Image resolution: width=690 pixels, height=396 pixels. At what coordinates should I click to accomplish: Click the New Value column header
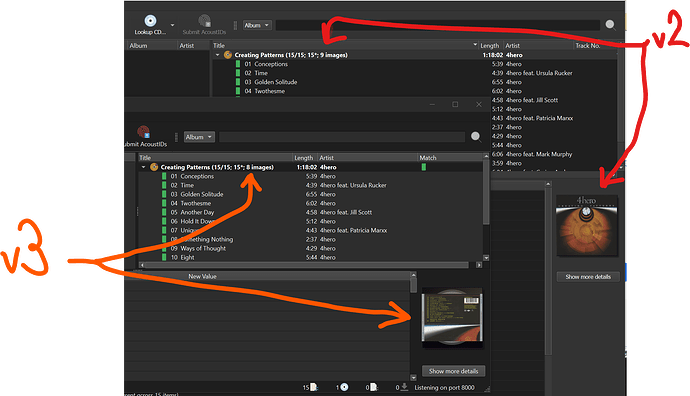(x=202, y=276)
